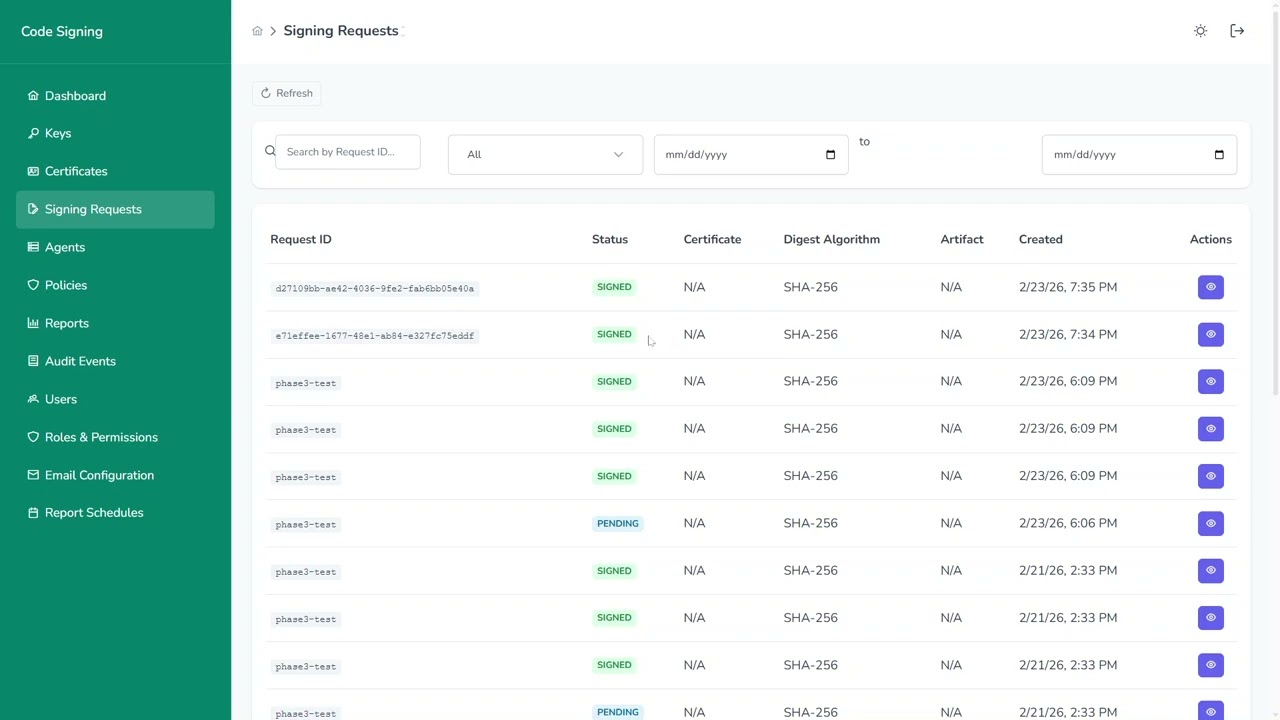View Audit Events page
The image size is (1280, 720).
coord(115,362)
